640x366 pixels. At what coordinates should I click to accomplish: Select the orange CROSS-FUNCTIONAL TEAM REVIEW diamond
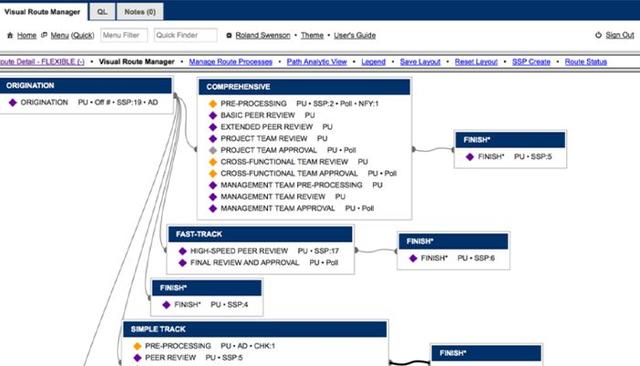[x=213, y=162]
